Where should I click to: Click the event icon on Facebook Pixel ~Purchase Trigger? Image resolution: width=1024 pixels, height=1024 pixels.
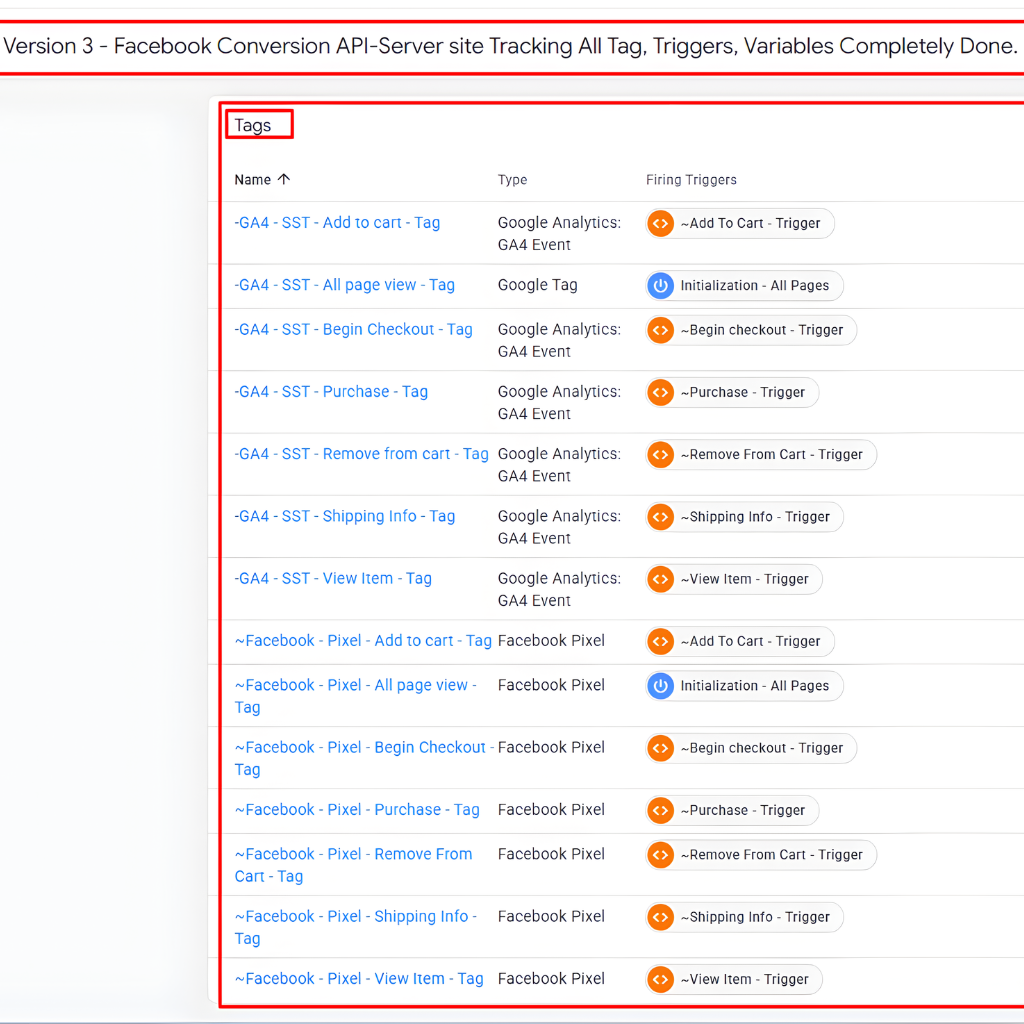pyautogui.click(x=660, y=810)
